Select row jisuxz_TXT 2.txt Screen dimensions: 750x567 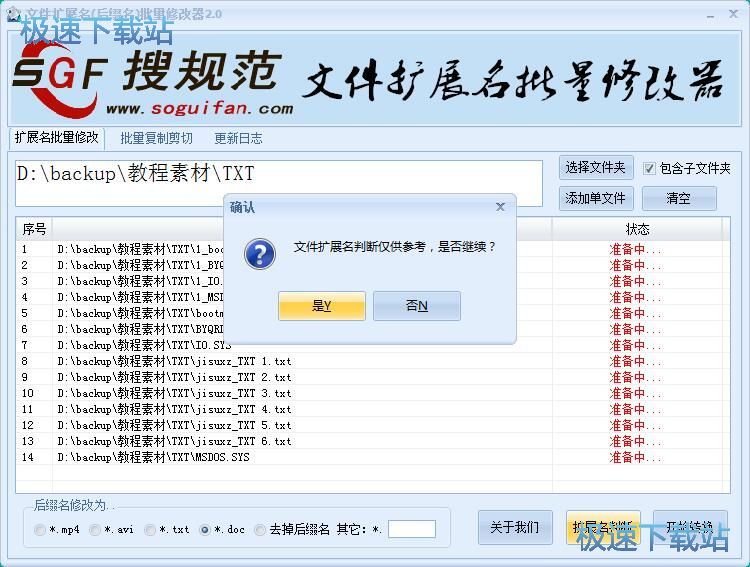point(373,377)
